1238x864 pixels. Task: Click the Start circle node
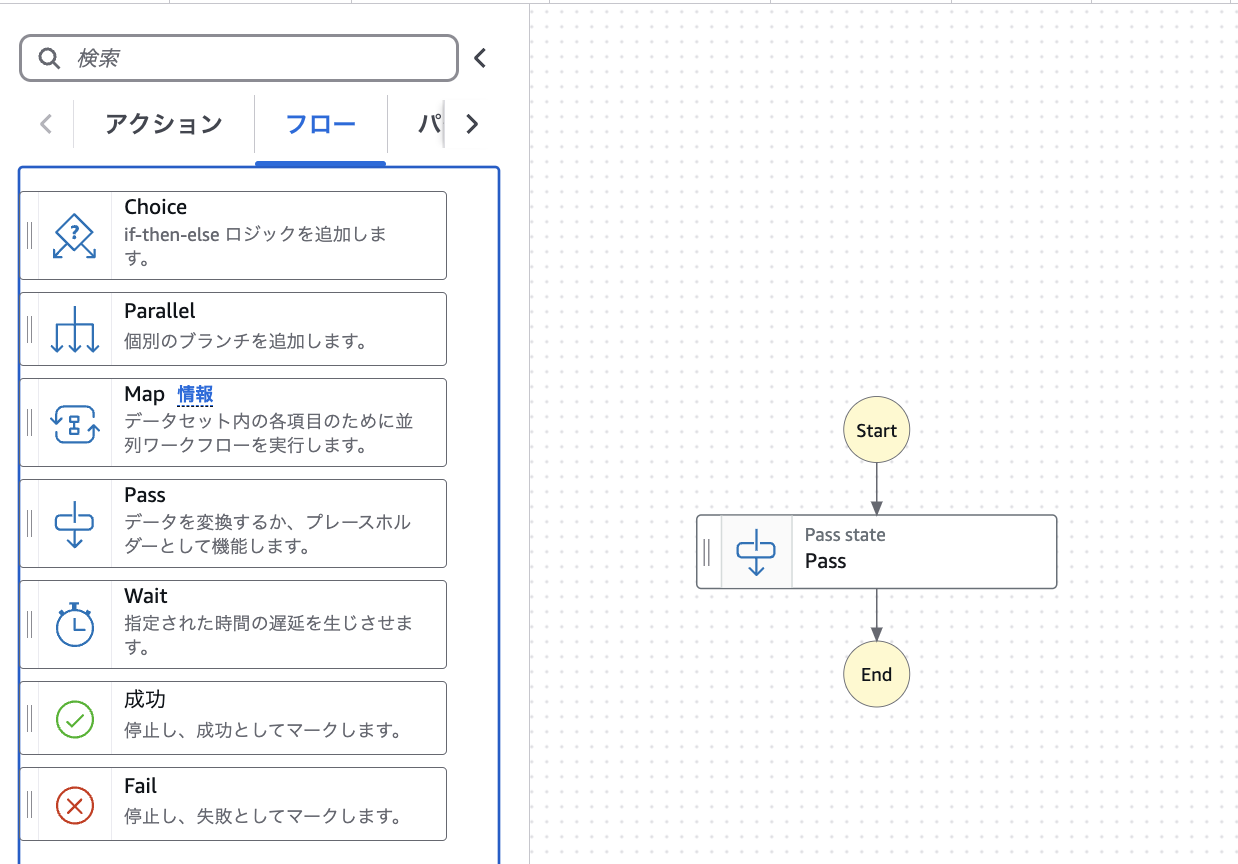(x=876, y=430)
